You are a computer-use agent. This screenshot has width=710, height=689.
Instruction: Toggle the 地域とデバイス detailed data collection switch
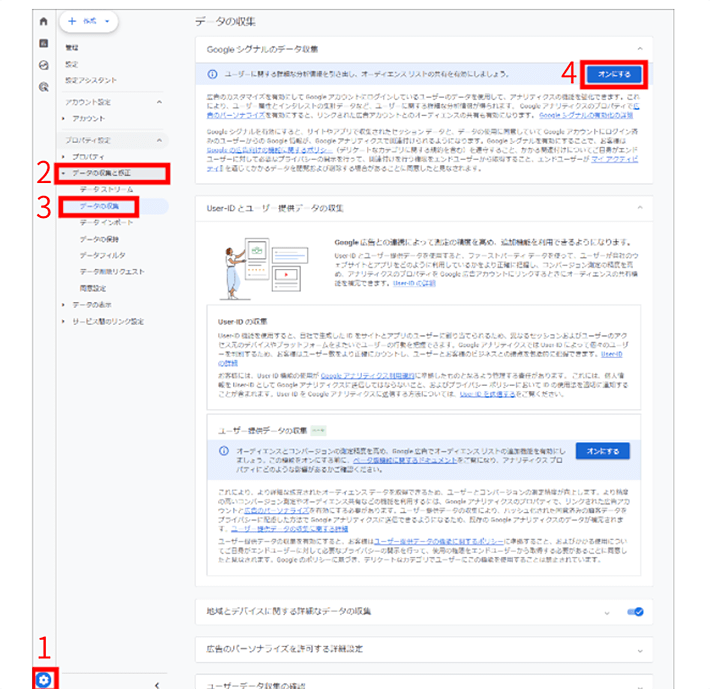click(x=635, y=612)
